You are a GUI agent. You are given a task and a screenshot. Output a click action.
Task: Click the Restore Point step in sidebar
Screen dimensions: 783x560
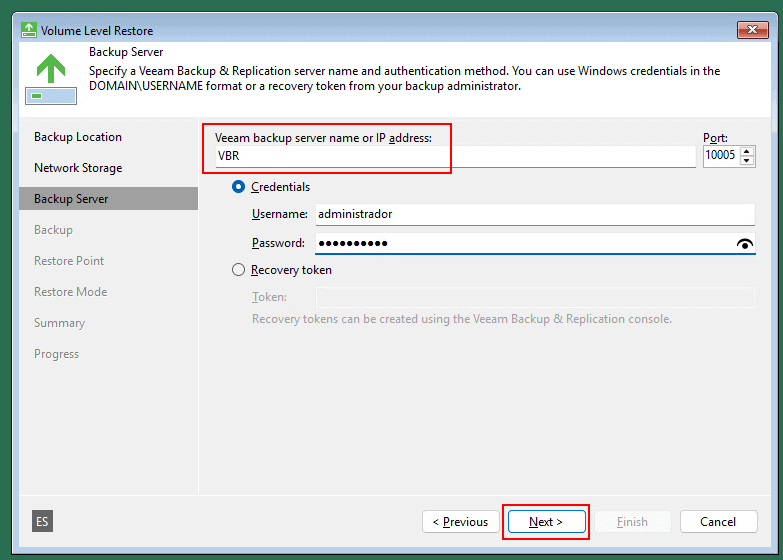pos(69,261)
